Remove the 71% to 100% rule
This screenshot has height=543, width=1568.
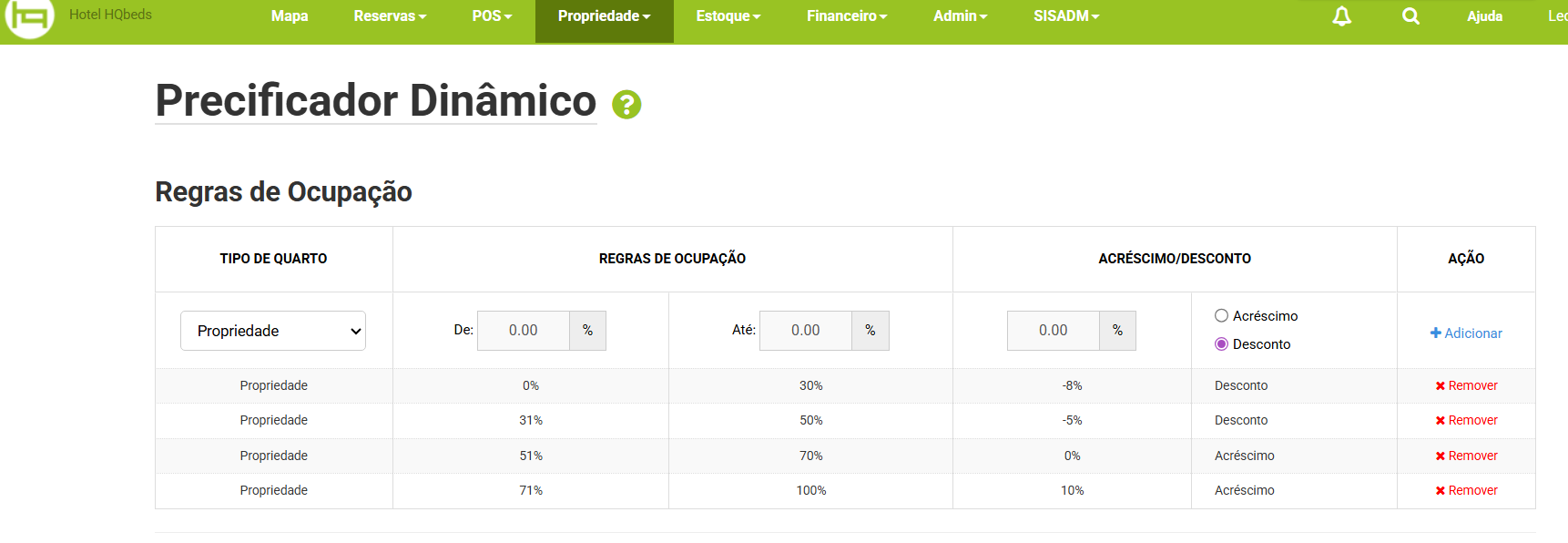pos(1466,490)
